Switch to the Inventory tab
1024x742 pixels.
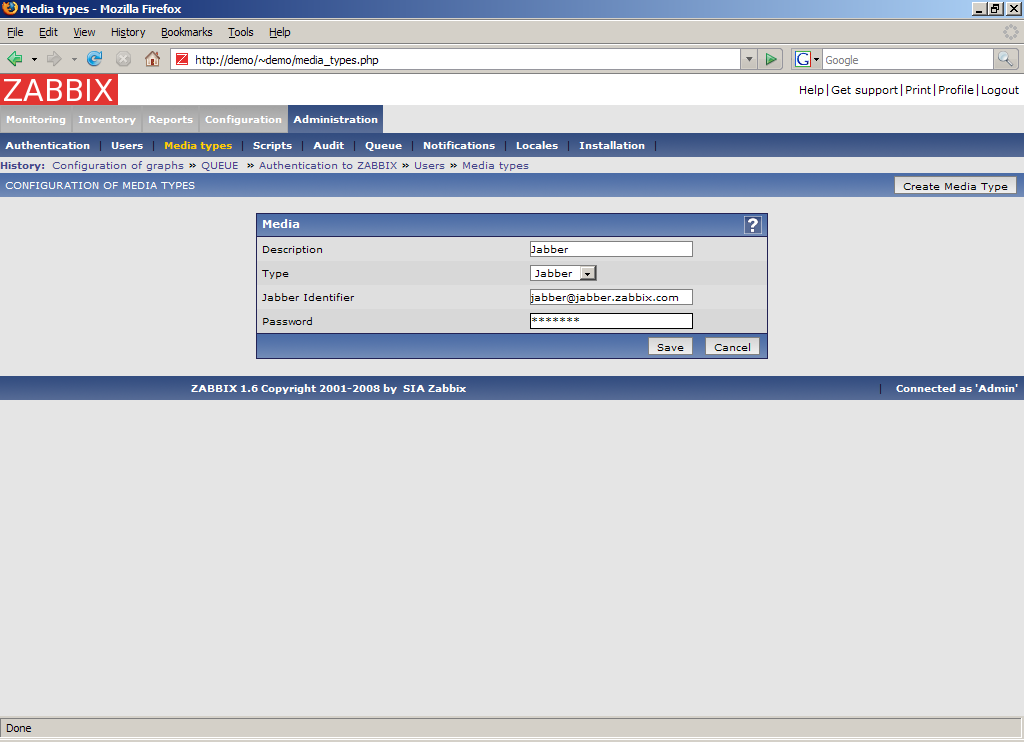point(107,120)
